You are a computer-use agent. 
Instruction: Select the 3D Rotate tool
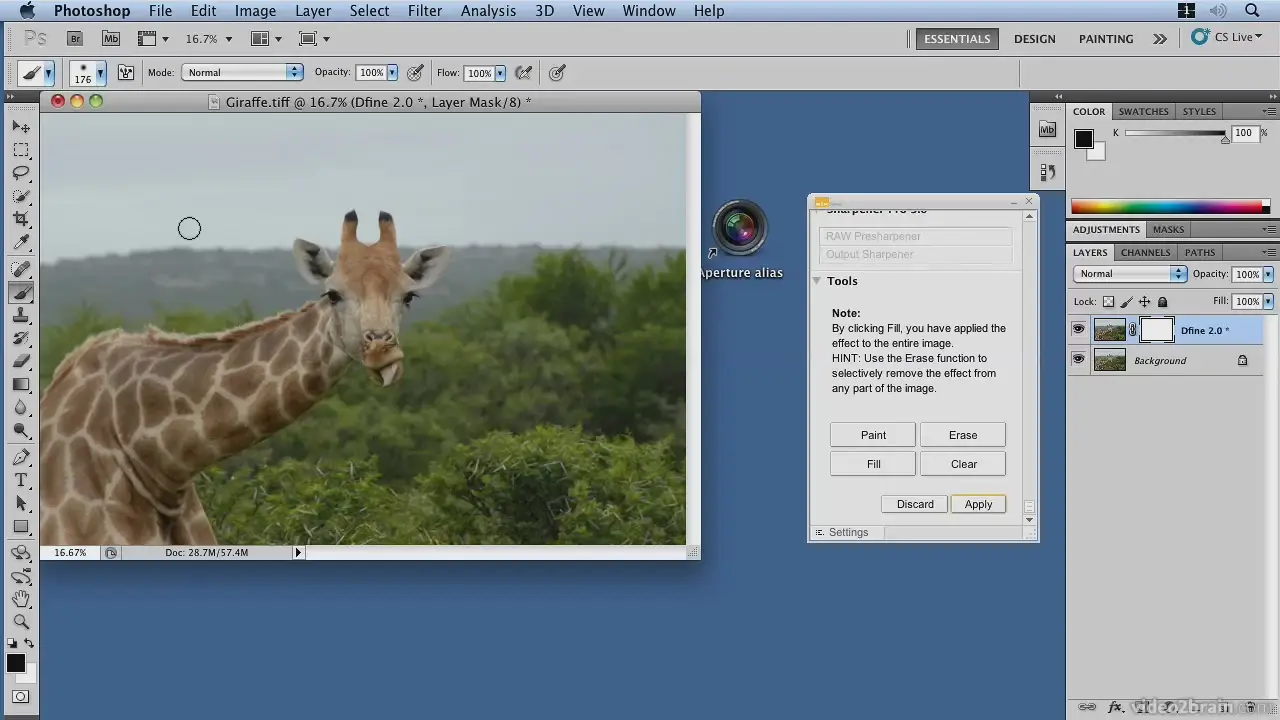pyautogui.click(x=21, y=553)
